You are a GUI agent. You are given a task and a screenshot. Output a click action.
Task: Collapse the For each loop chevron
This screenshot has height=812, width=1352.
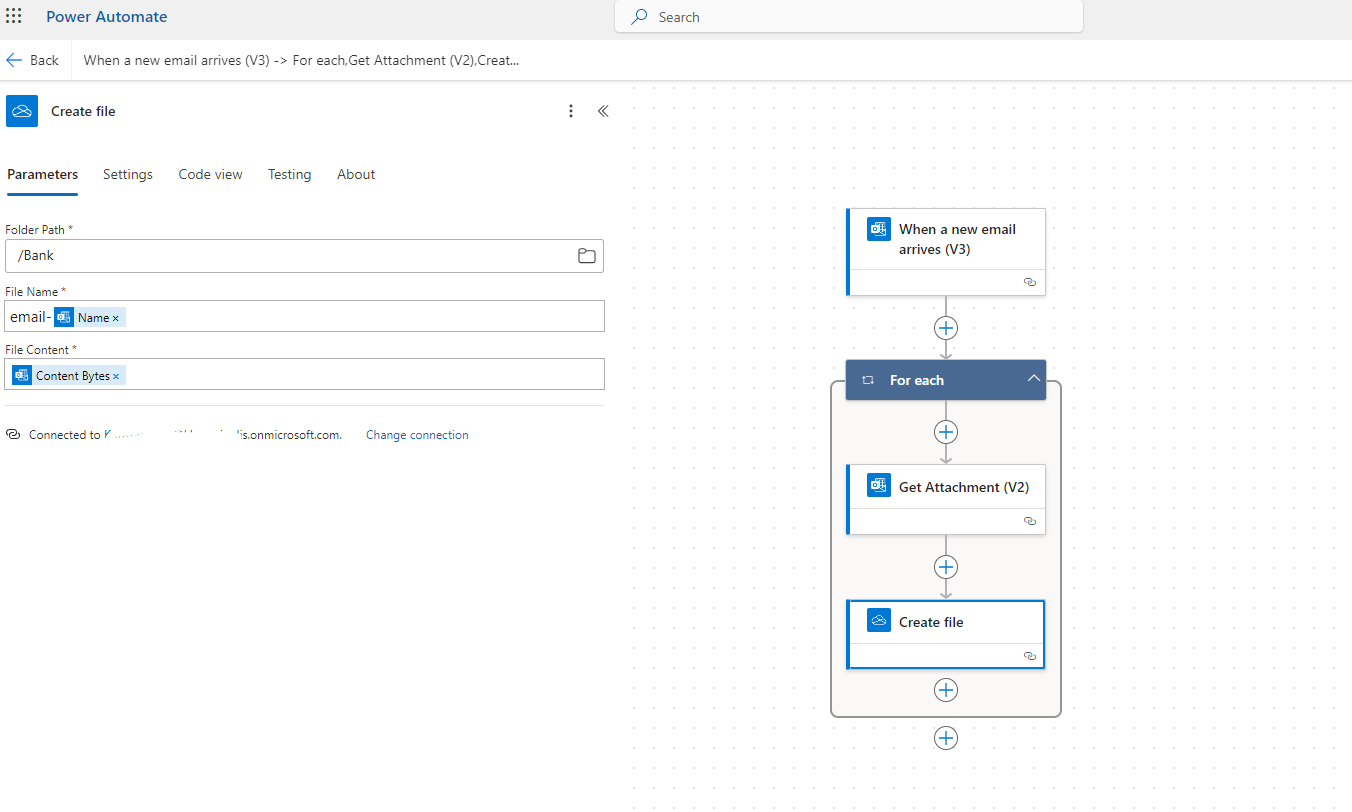(x=1034, y=379)
